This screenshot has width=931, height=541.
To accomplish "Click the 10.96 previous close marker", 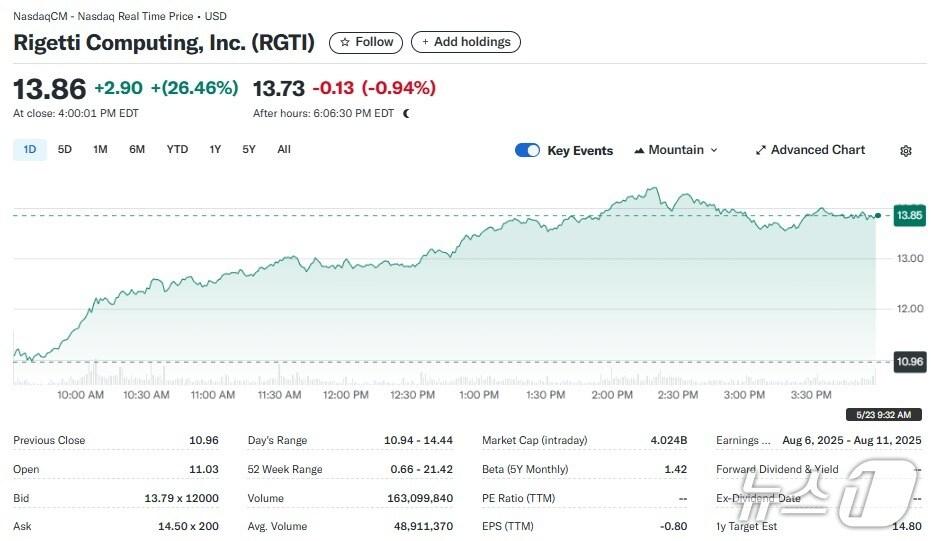I will pyautogui.click(x=909, y=362).
